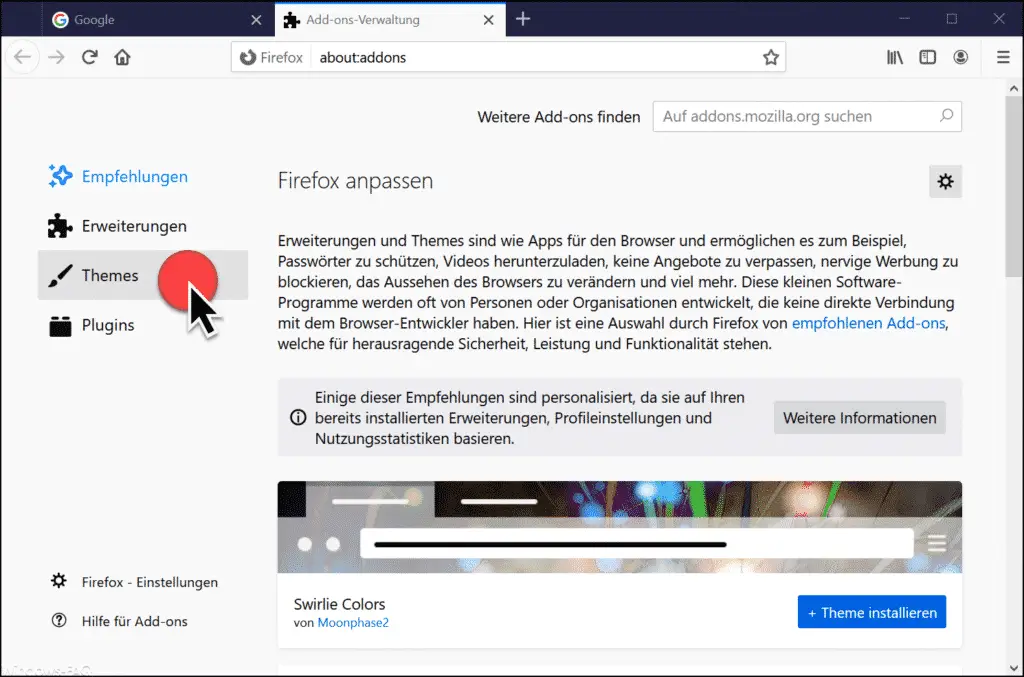1024x677 pixels.
Task: Toggle the sidebar view icon
Action: [927, 57]
